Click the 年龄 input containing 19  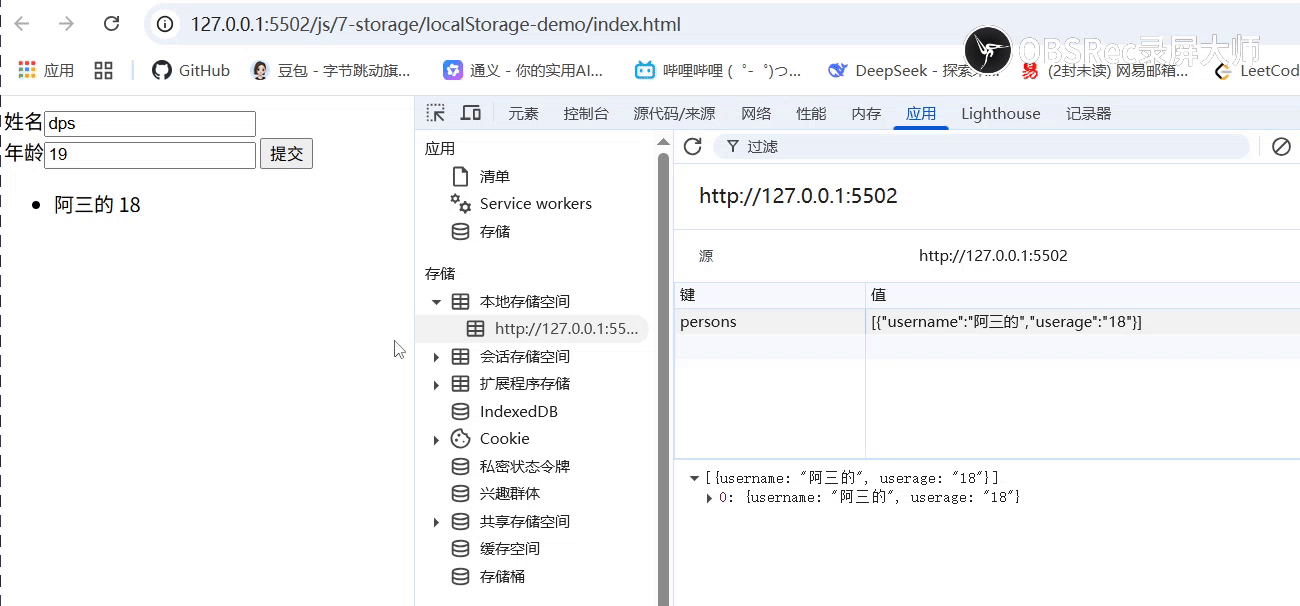(x=150, y=155)
